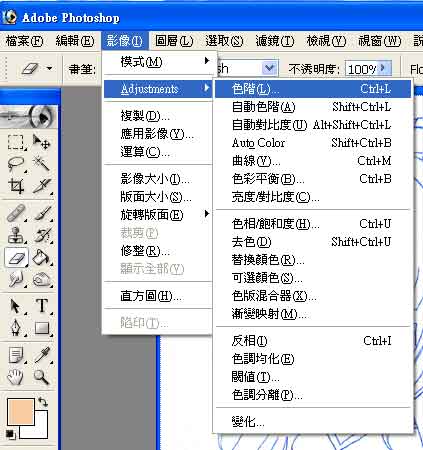Click the opacity 100% input field
This screenshot has height=450, width=423.
pyautogui.click(x=362, y=69)
